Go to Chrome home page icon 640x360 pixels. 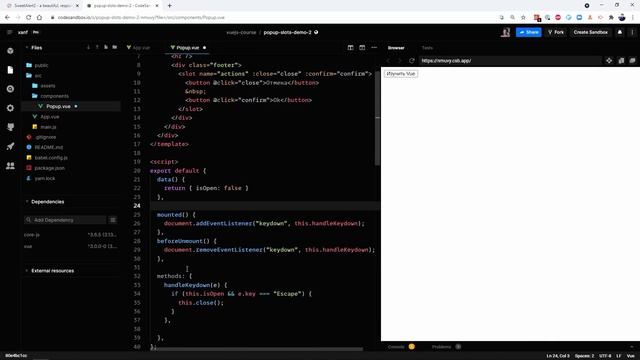(x=39, y=18)
